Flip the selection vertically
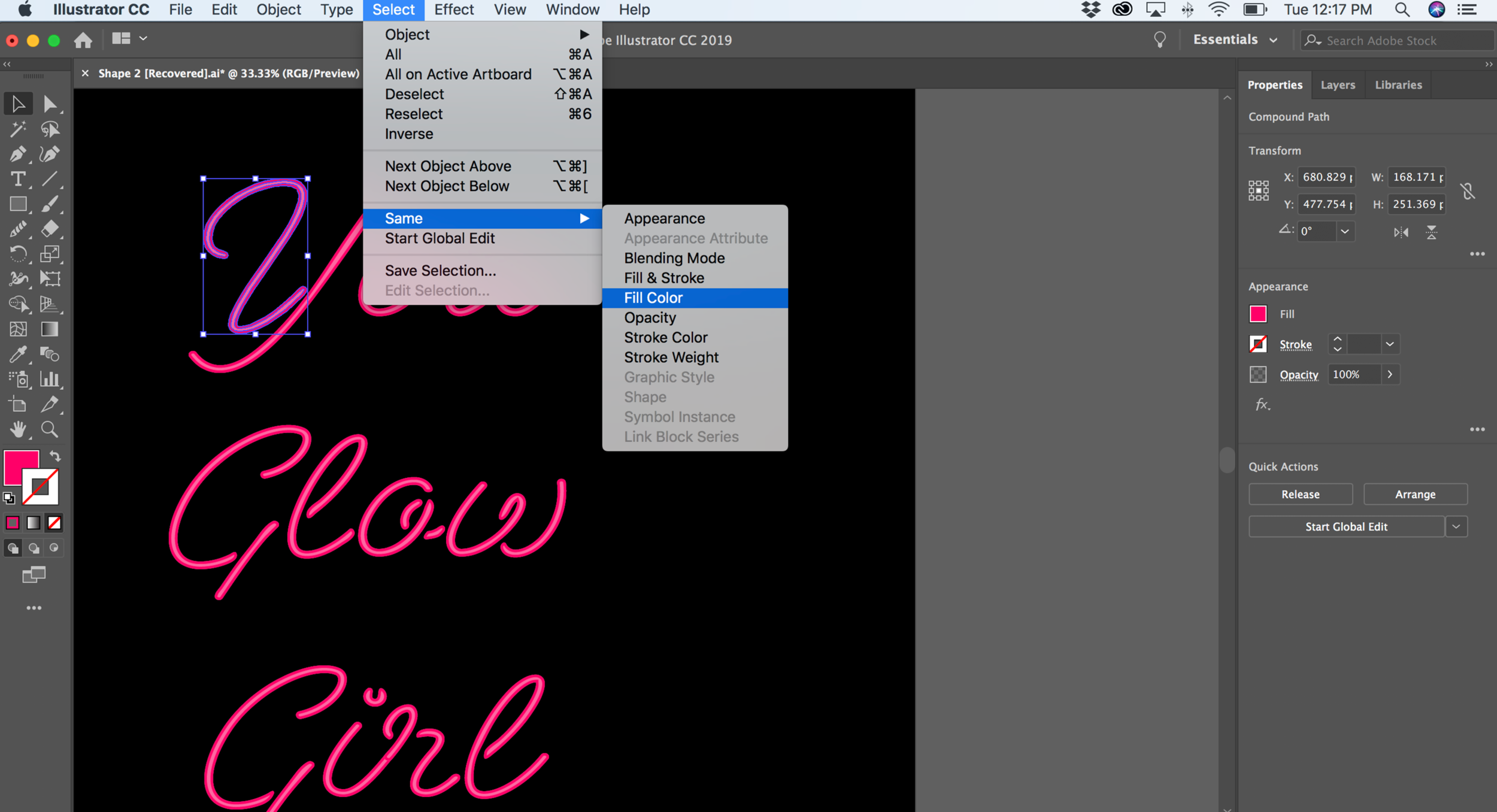The width and height of the screenshot is (1497, 812). 1432,232
